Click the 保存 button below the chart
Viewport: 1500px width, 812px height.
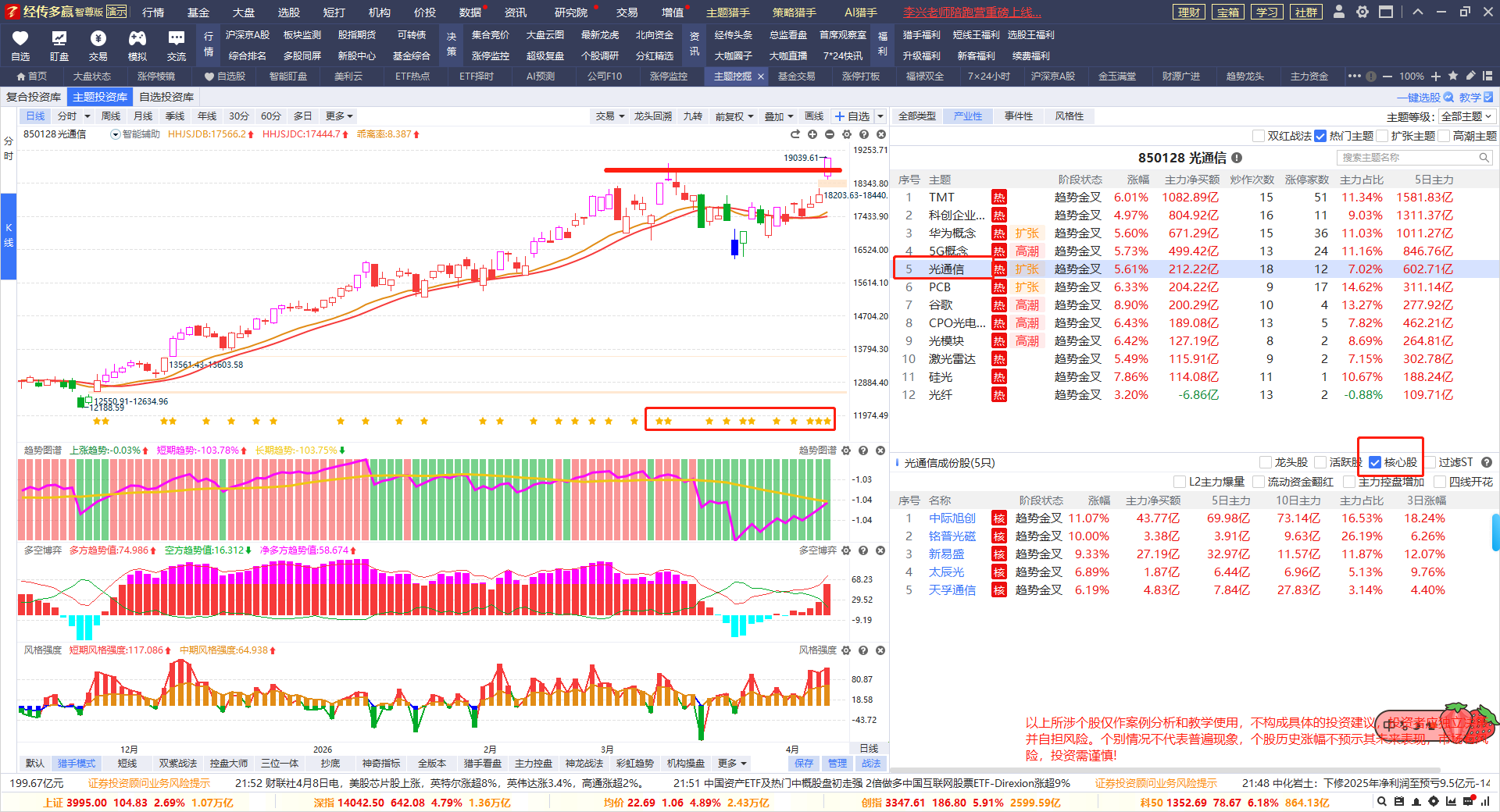804,763
